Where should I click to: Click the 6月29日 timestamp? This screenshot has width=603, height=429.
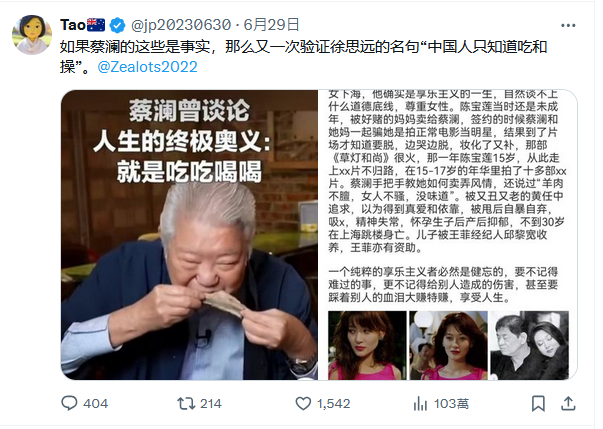click(272, 25)
